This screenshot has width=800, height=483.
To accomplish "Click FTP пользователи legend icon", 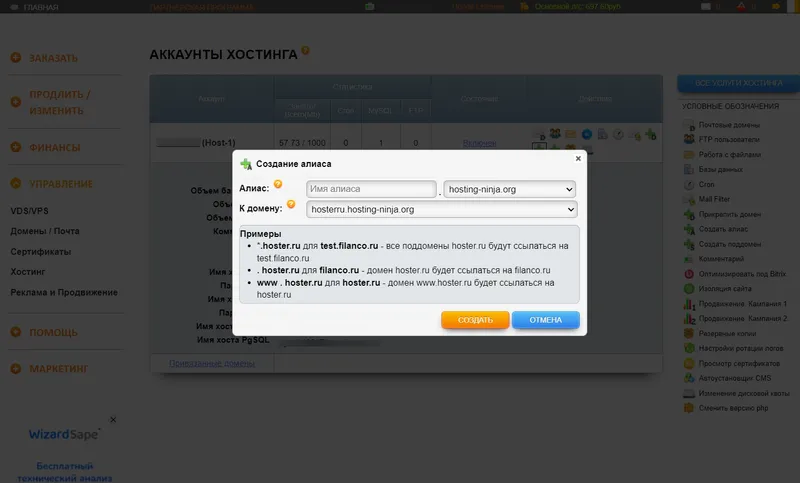I will pos(689,139).
